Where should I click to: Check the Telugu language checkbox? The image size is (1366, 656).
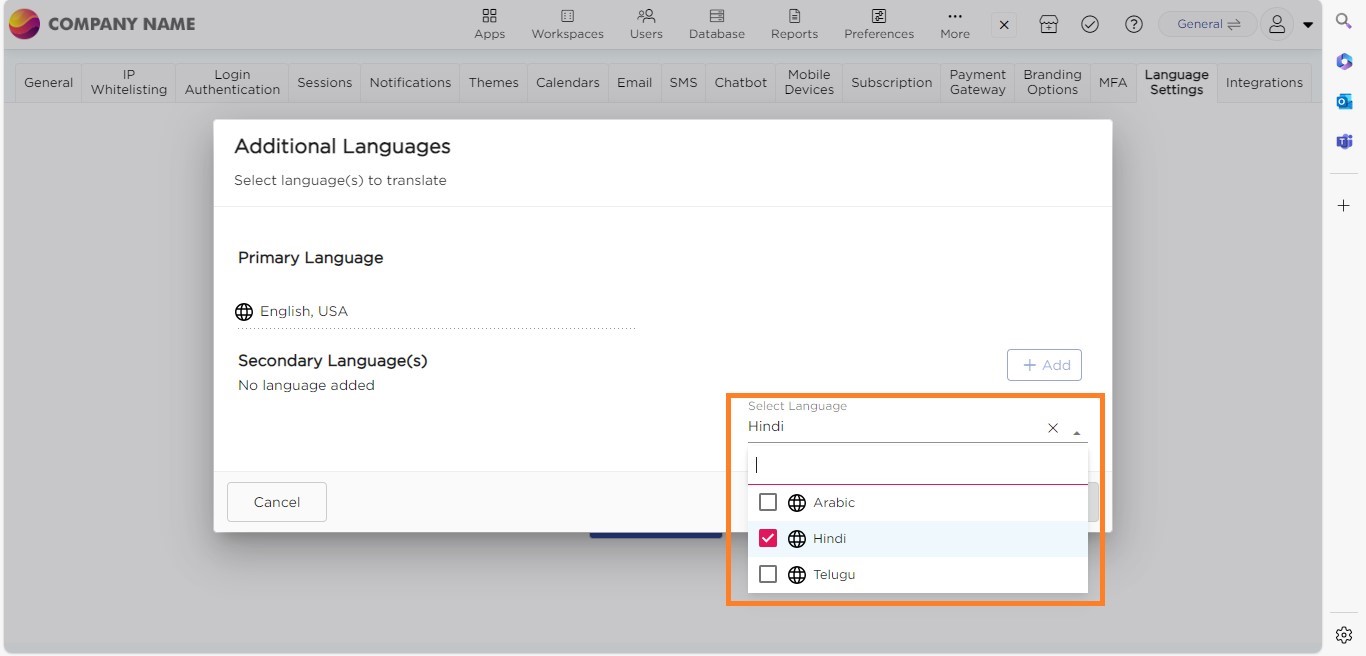(x=768, y=574)
